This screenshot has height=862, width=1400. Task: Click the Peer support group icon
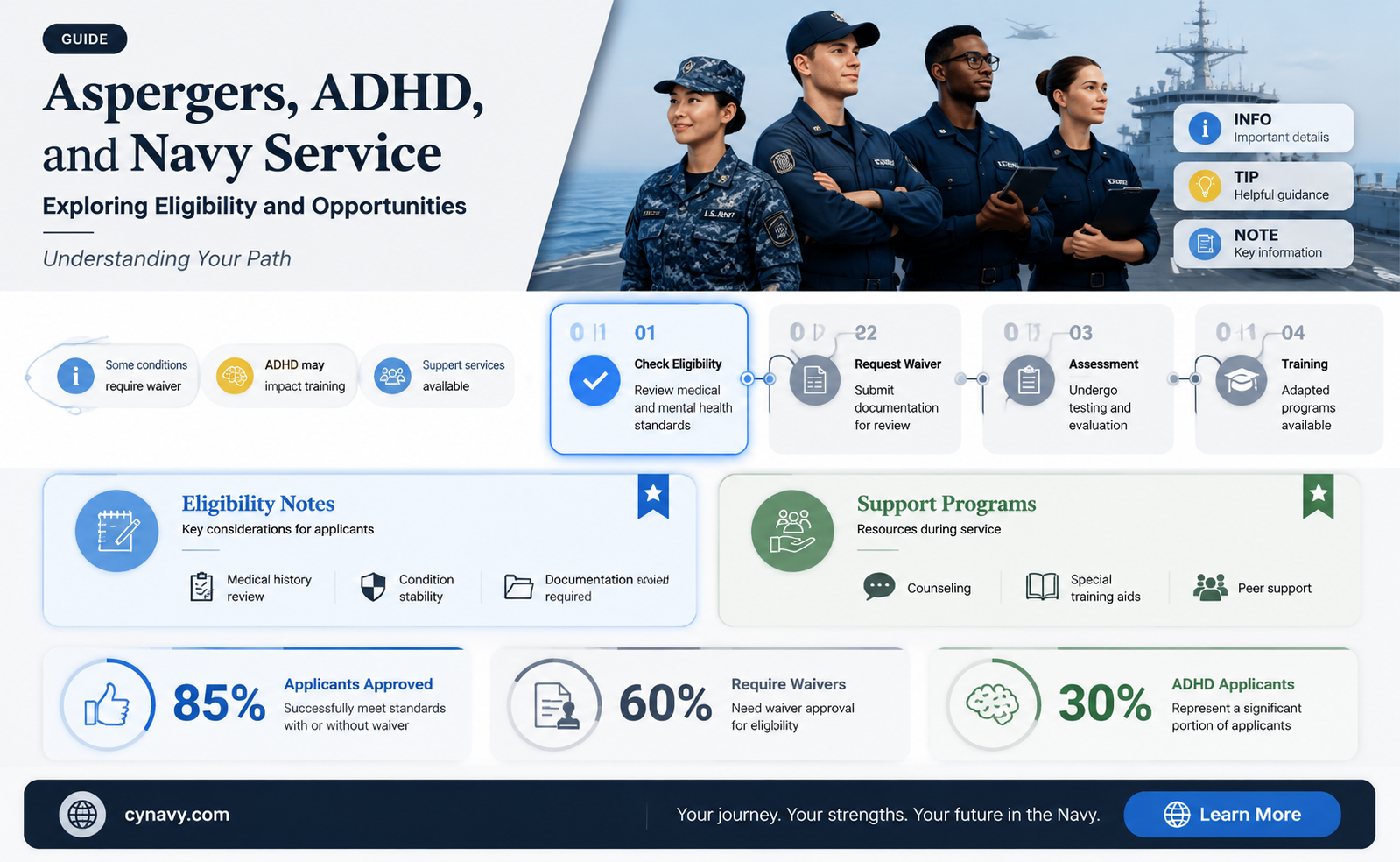[x=1210, y=587]
